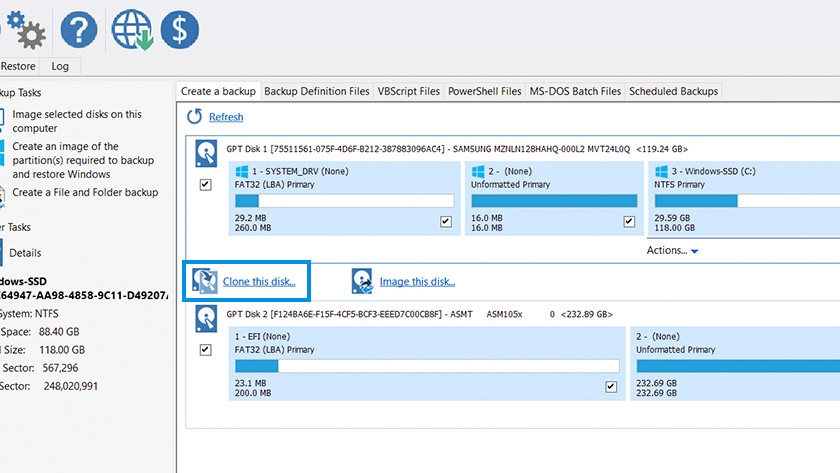Click the Refresh arrow icon
The height and width of the screenshot is (473, 840).
pos(195,117)
